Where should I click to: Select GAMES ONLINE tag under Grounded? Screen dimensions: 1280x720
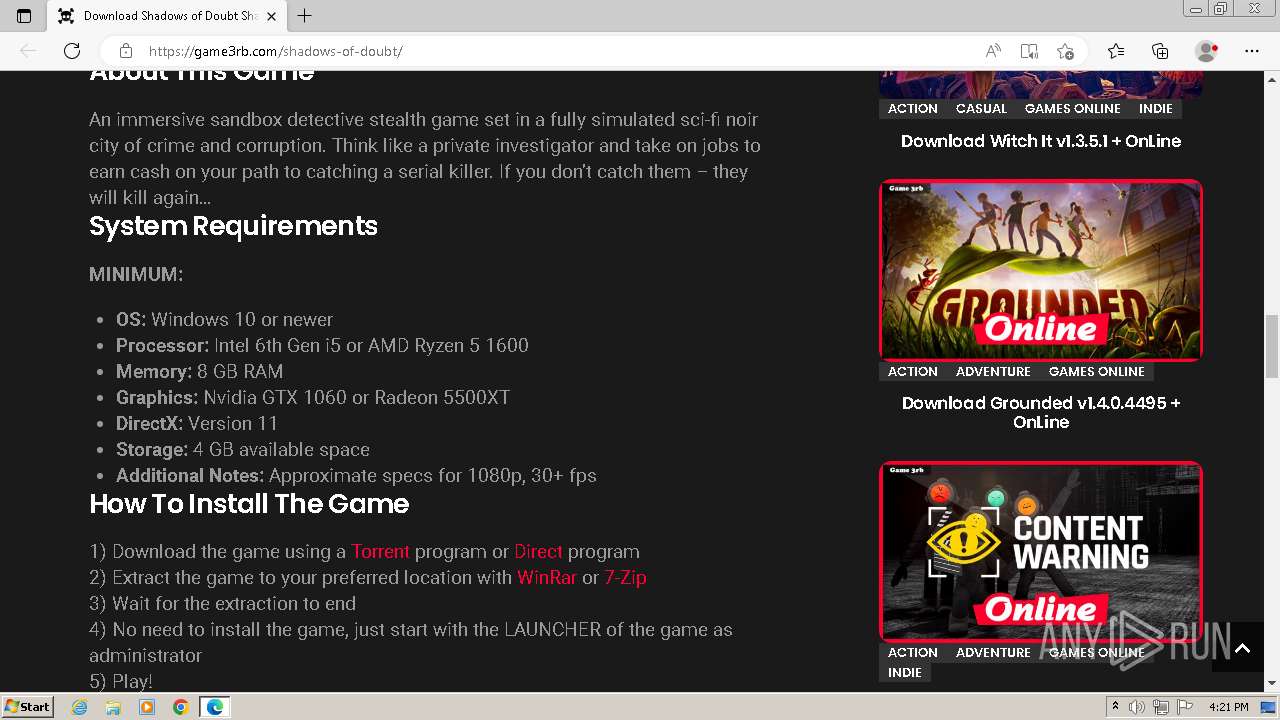point(1097,371)
